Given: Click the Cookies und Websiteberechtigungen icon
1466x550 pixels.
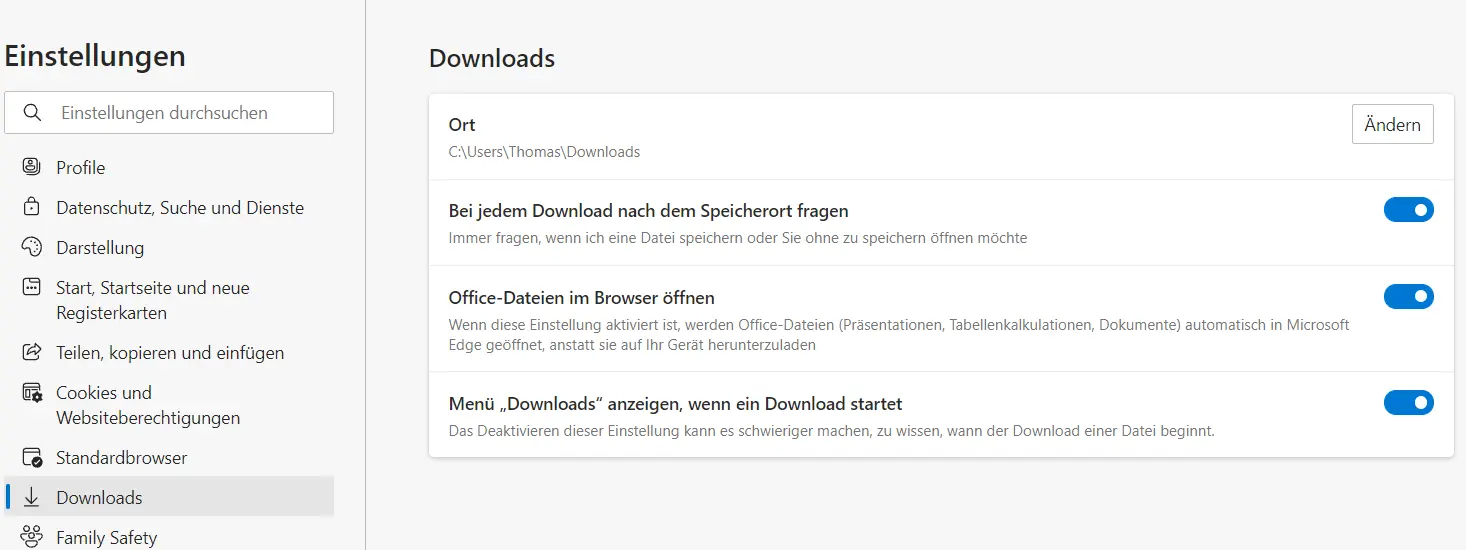Looking at the screenshot, I should [32, 393].
